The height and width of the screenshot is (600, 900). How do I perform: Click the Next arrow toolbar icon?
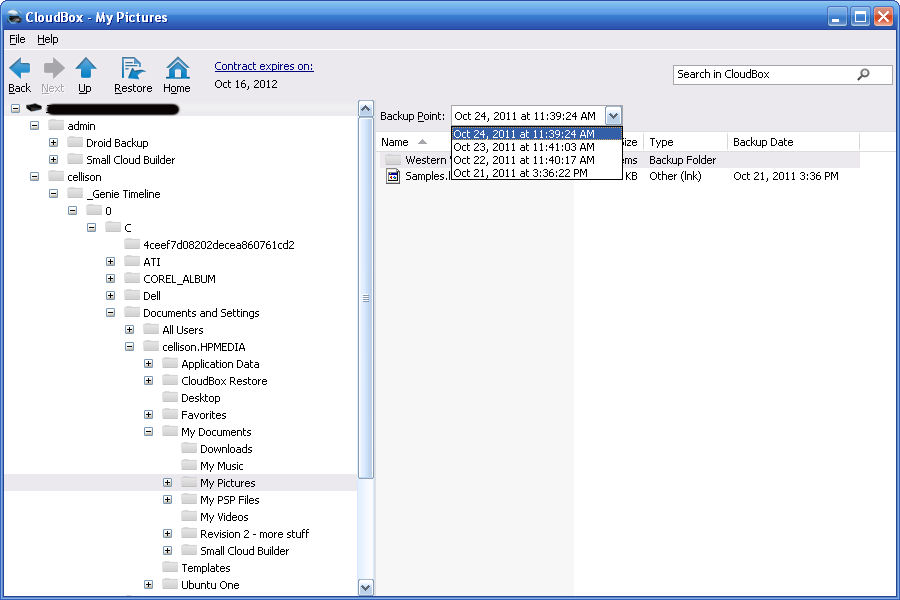click(53, 68)
